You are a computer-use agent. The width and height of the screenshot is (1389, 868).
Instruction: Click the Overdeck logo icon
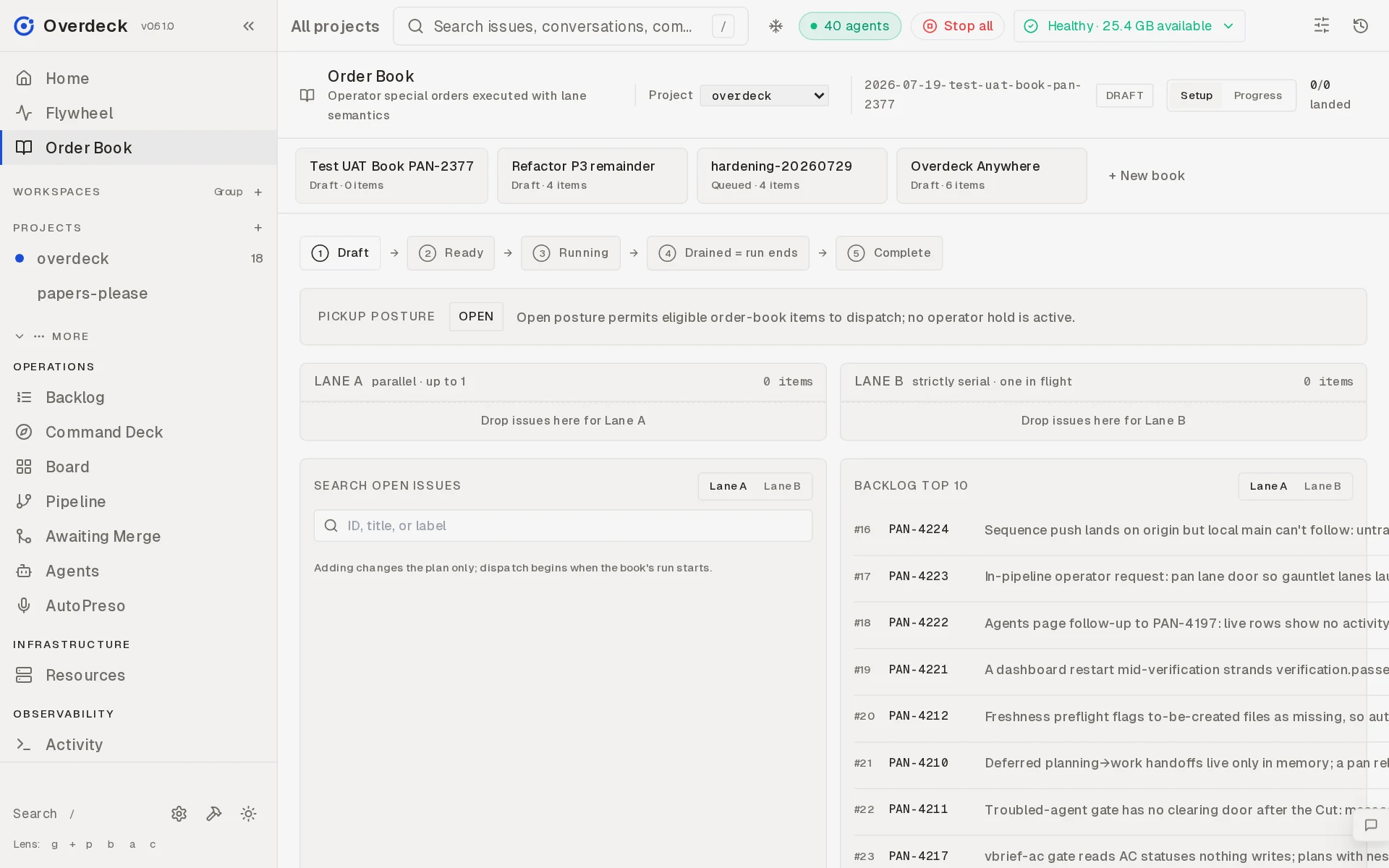point(24,26)
